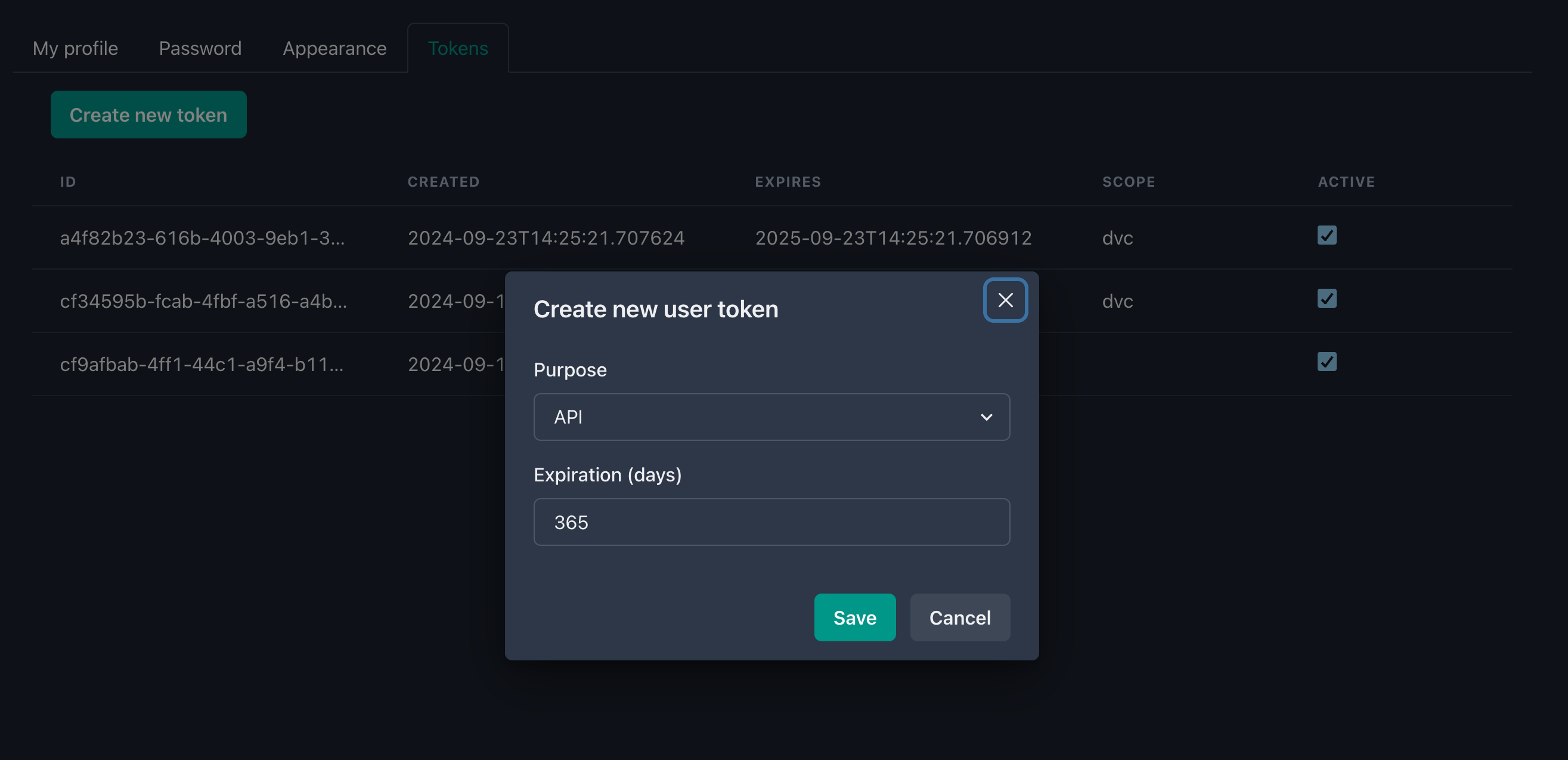Toggle Active checkbox for token cf9afbab
Viewport: 1568px width, 760px height.
[x=1327, y=362]
